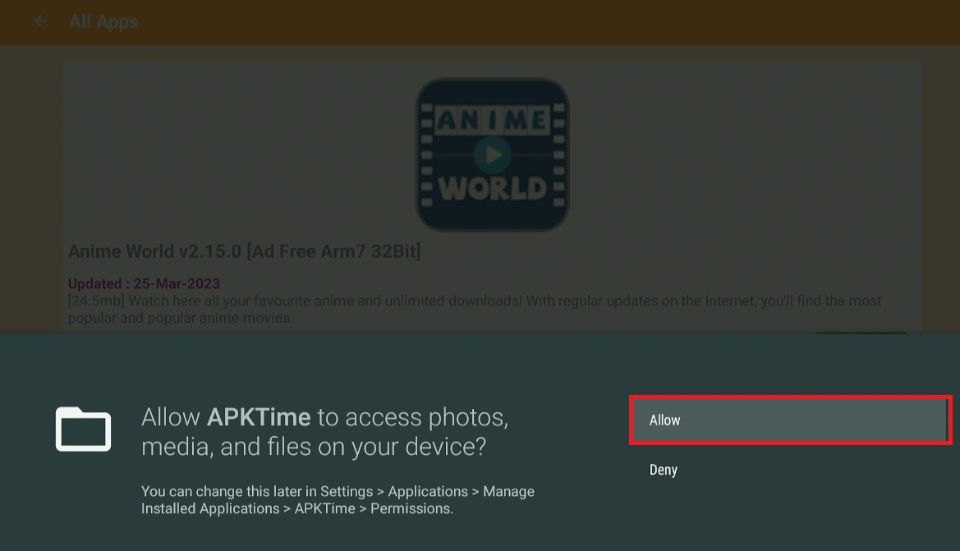Viewport: 960px width, 551px height.
Task: Click the Updated : 25-Mar-2023 text
Action: coord(144,283)
